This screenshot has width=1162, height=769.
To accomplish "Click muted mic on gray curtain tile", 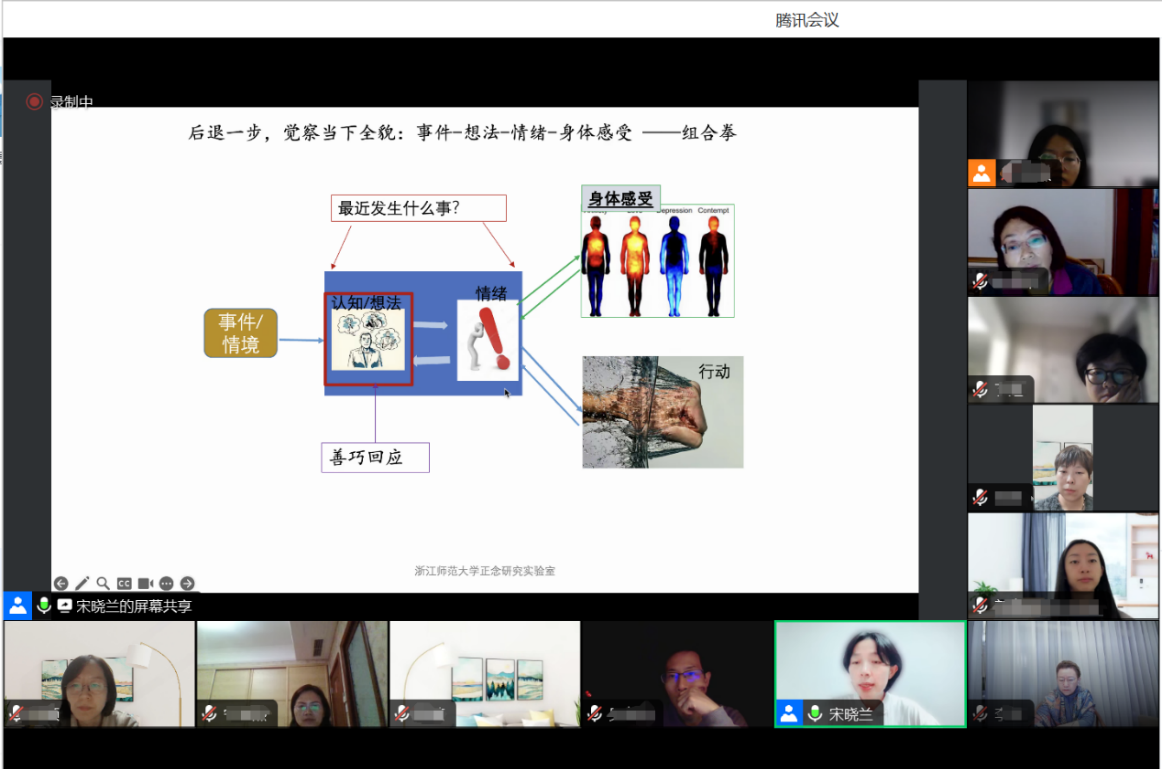I will 980,713.
